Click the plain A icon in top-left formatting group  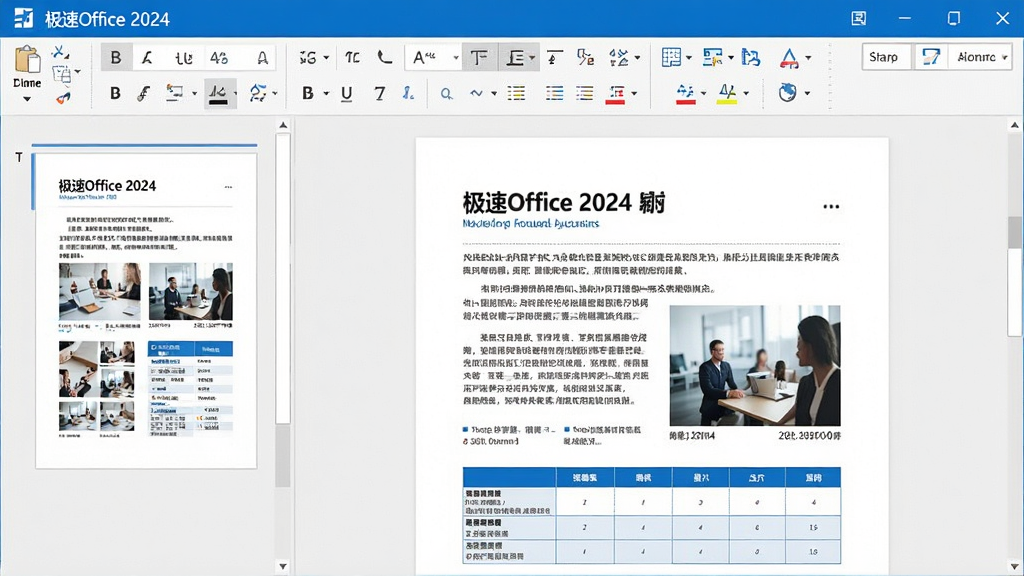point(262,58)
